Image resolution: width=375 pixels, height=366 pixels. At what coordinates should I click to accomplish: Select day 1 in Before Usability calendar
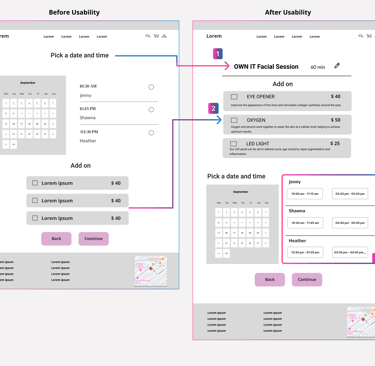(x=6, y=104)
